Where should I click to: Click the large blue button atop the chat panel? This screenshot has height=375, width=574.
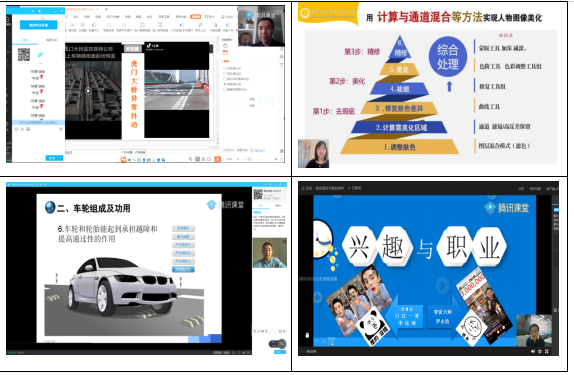pyautogui.click(x=38, y=25)
